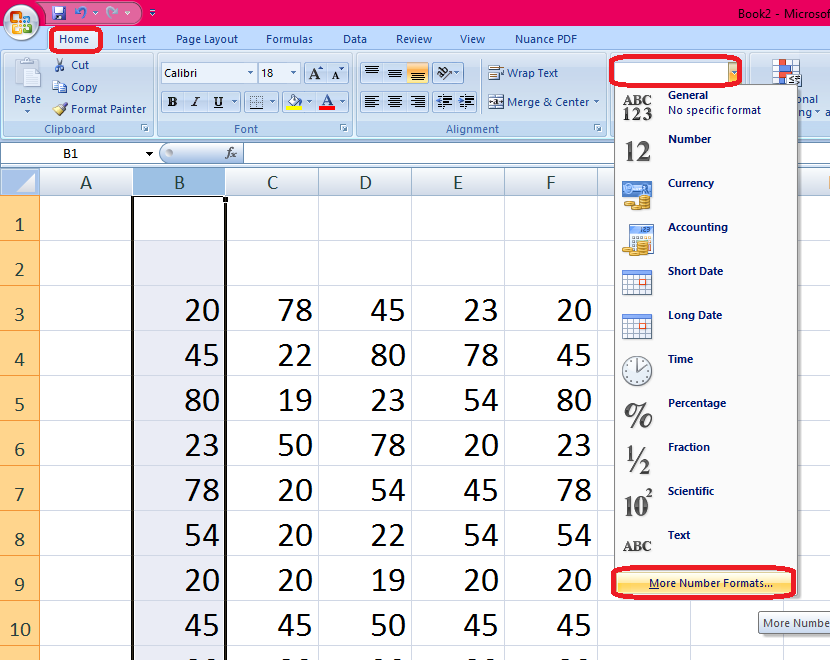The width and height of the screenshot is (830, 660).
Task: Switch to the Nuance PDF tab
Action: point(545,39)
